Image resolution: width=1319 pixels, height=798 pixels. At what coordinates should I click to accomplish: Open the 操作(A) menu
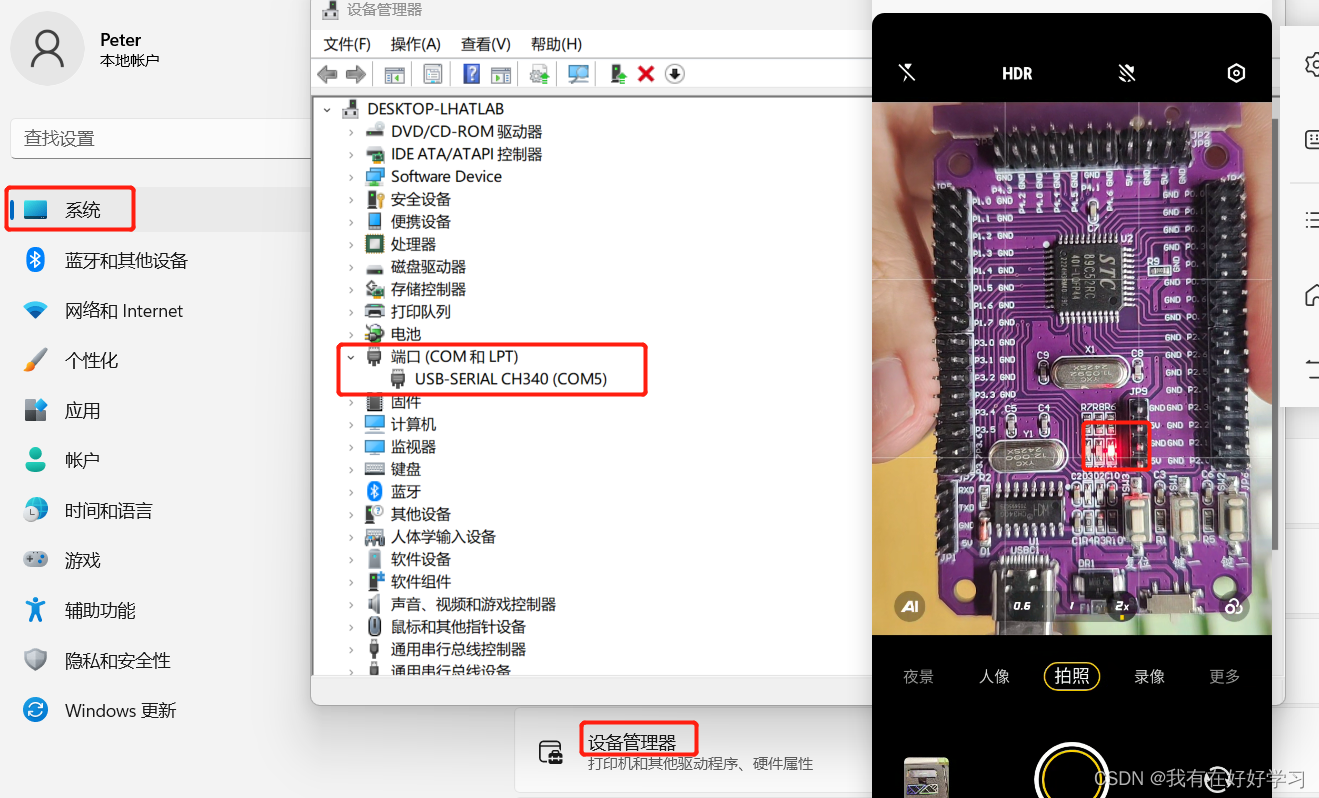415,44
